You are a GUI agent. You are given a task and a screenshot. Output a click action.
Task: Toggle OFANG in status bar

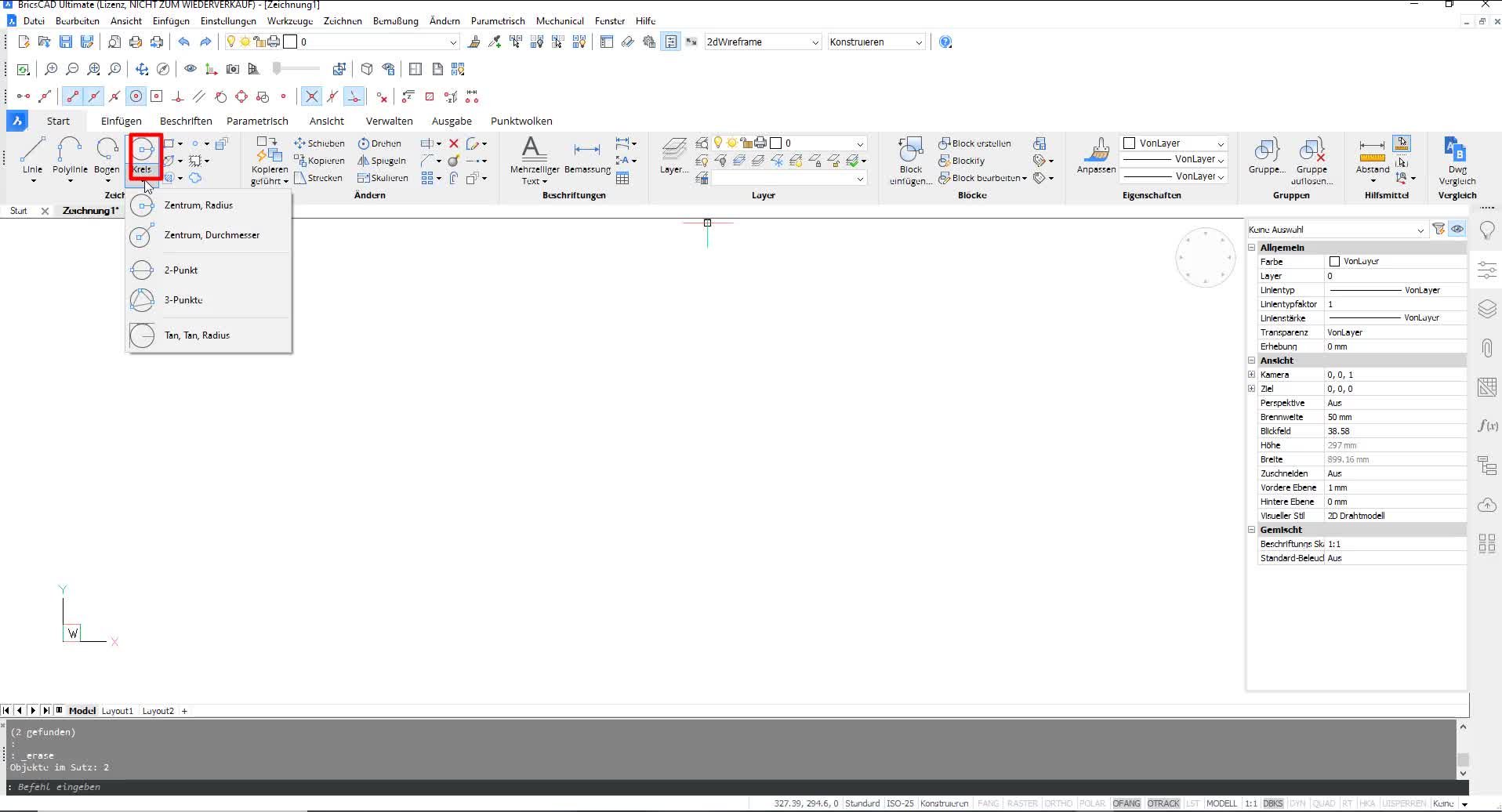pyautogui.click(x=1126, y=803)
